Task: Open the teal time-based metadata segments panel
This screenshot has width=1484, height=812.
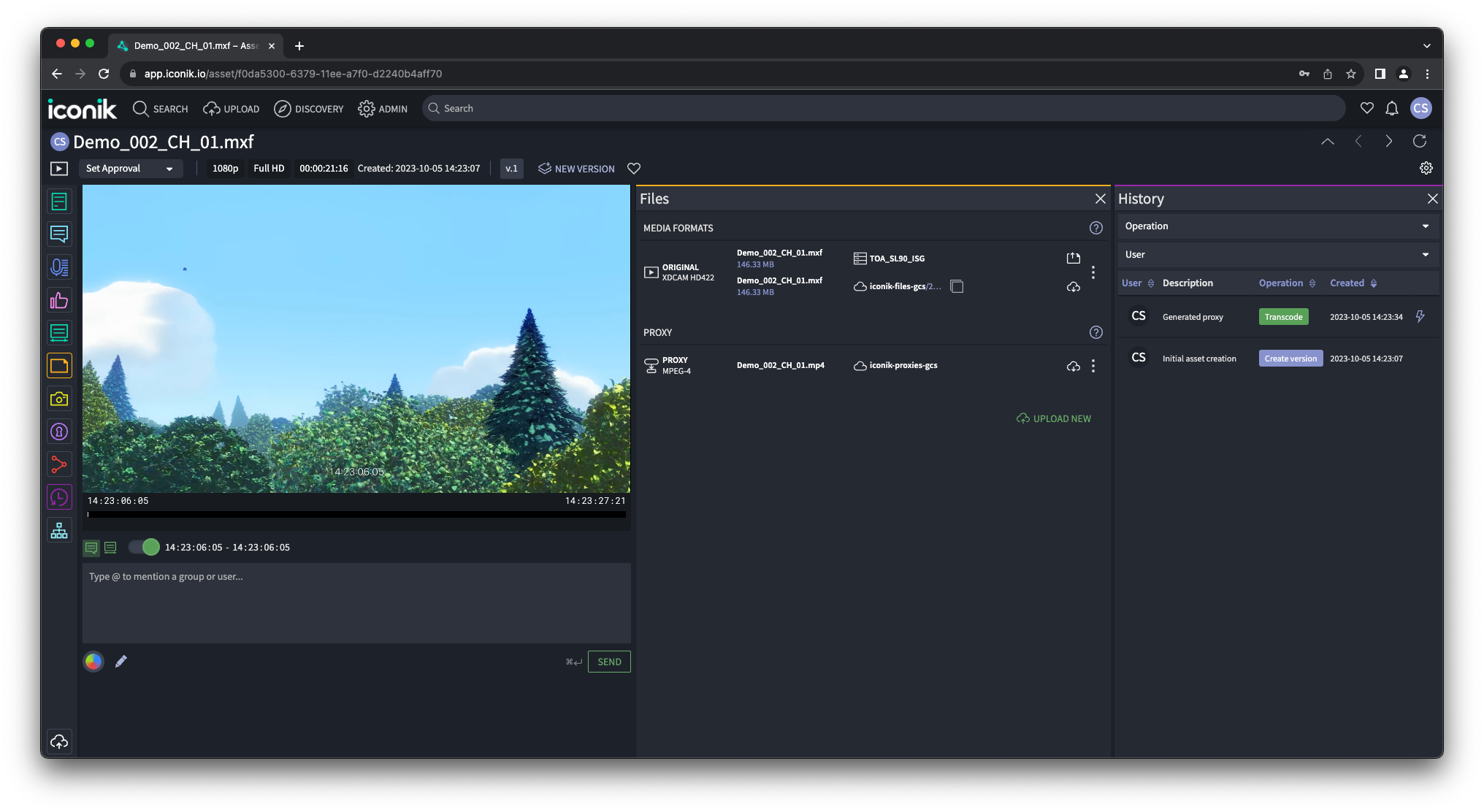Action: pos(59,333)
